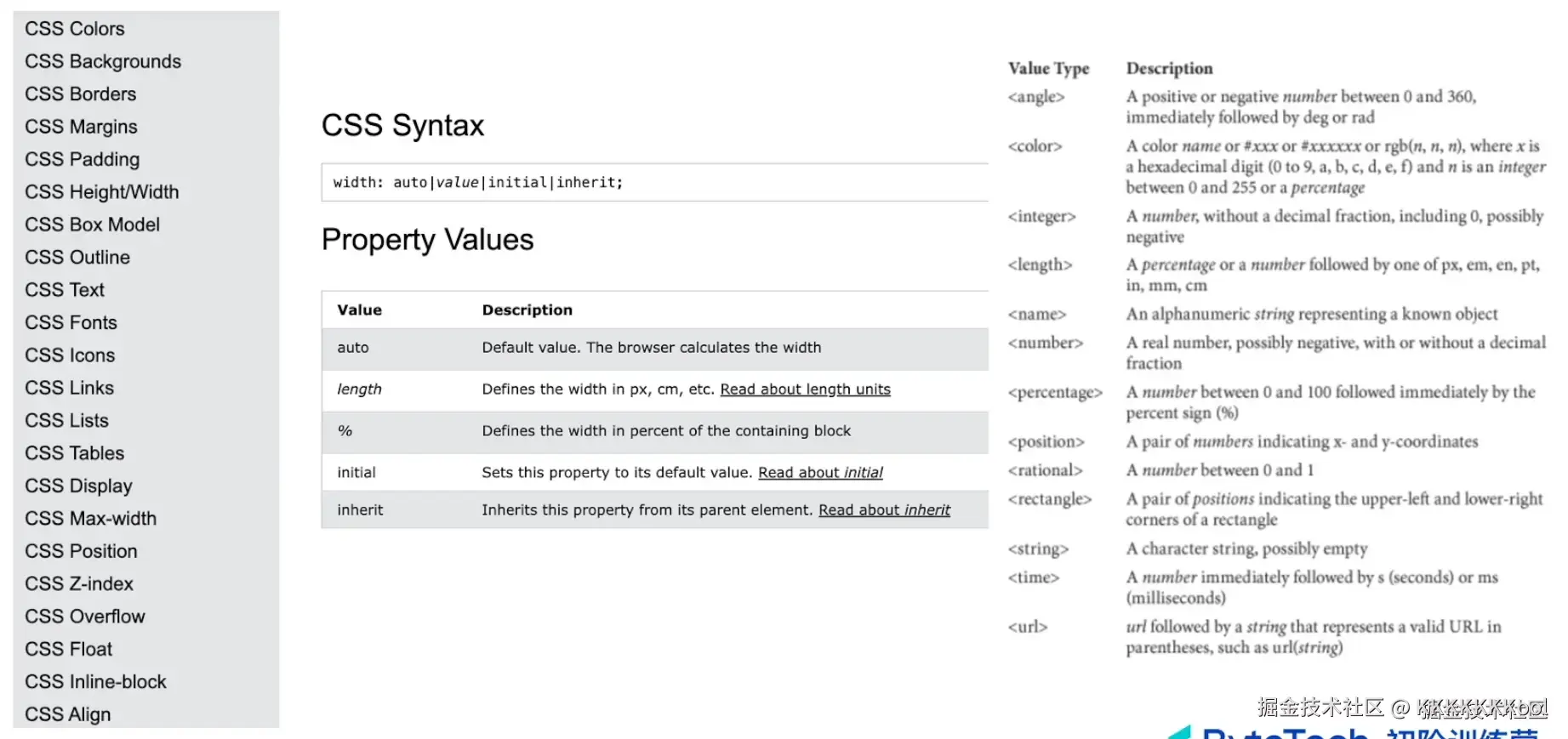Choose CSS Text from the sidebar

(x=65, y=290)
